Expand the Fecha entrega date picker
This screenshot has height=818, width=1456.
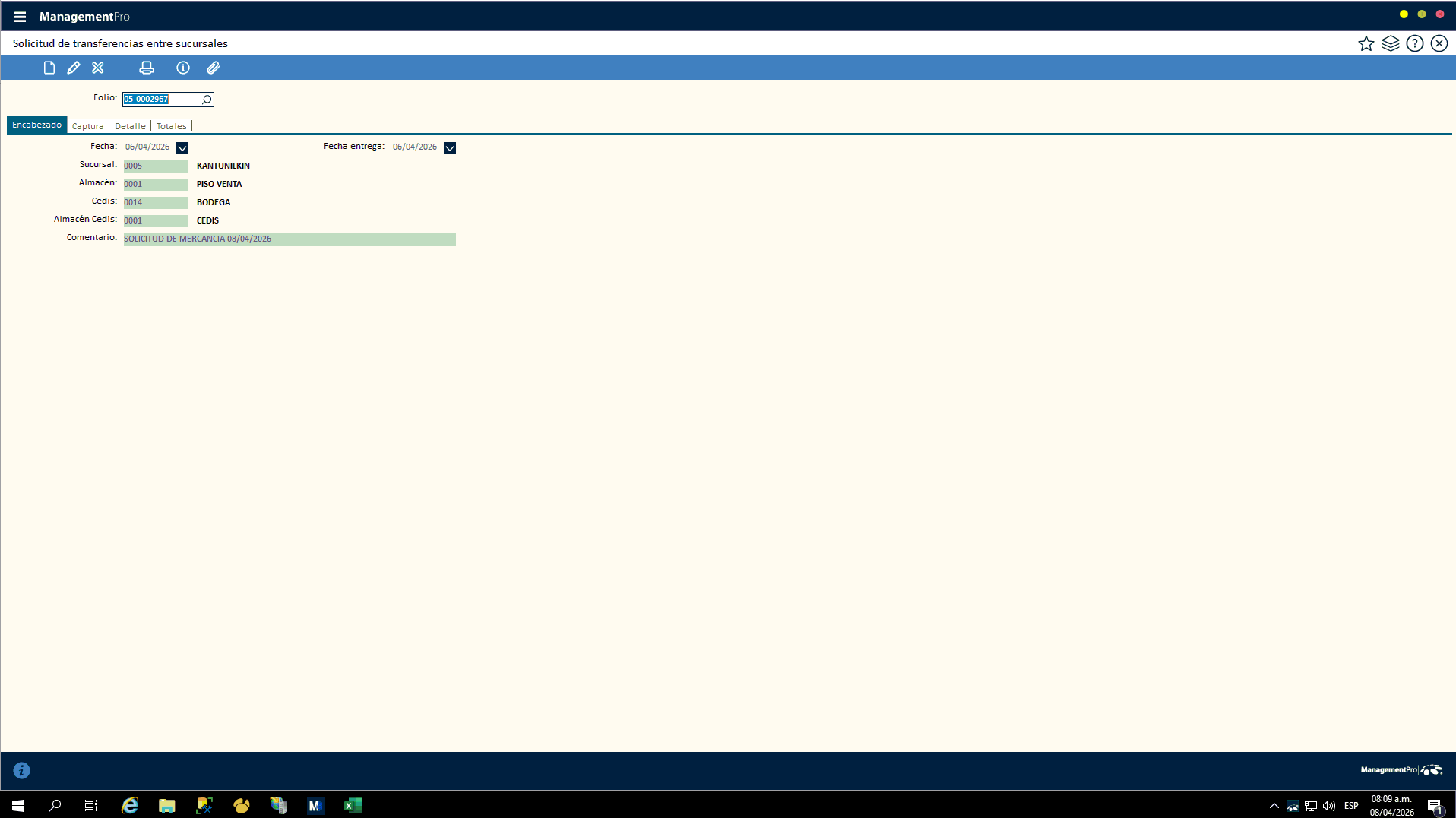tap(450, 147)
